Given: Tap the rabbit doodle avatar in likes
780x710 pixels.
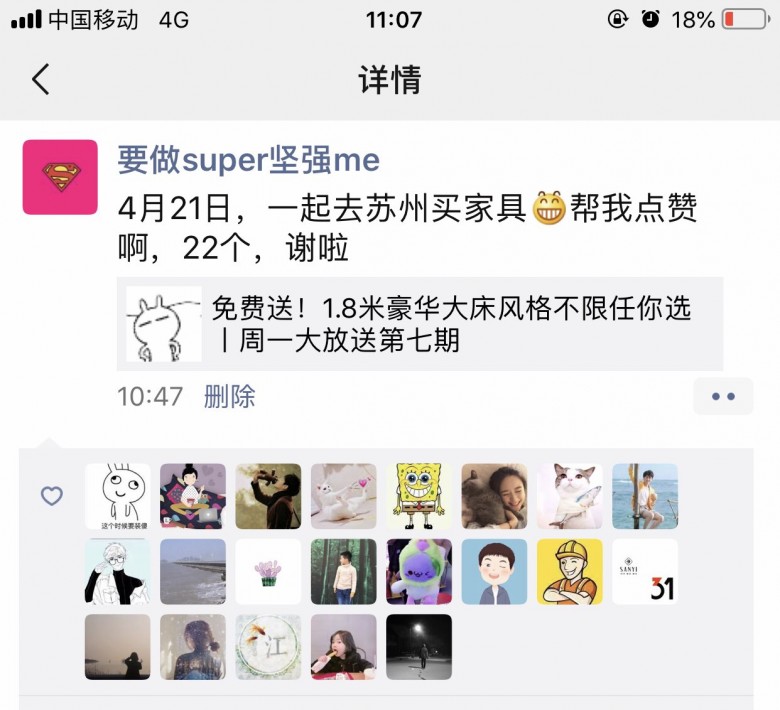Looking at the screenshot, I should [117, 496].
